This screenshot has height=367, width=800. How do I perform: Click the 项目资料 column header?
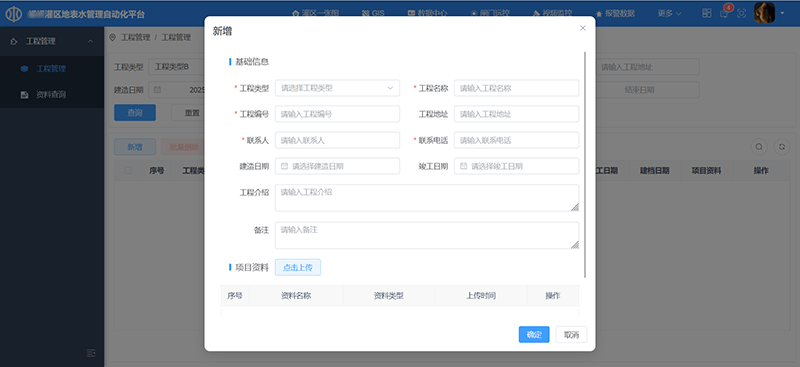tap(707, 170)
